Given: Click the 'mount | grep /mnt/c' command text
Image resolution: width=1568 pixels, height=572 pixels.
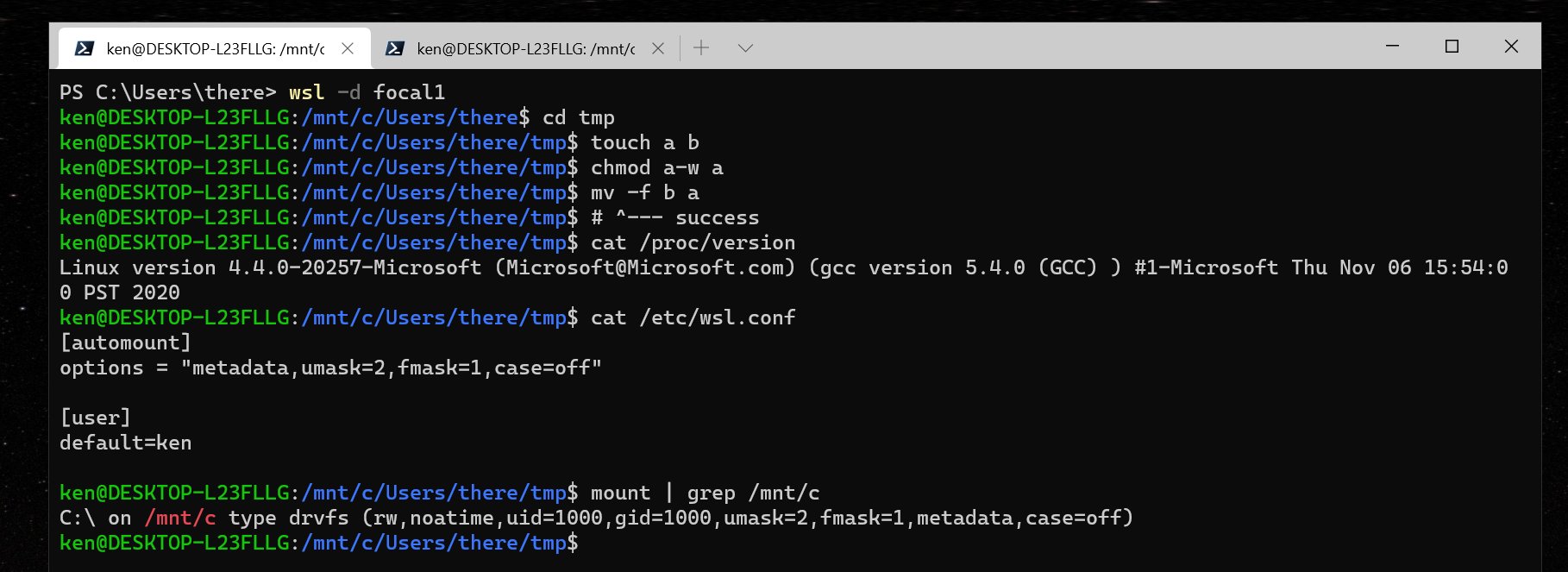Looking at the screenshot, I should [705, 493].
